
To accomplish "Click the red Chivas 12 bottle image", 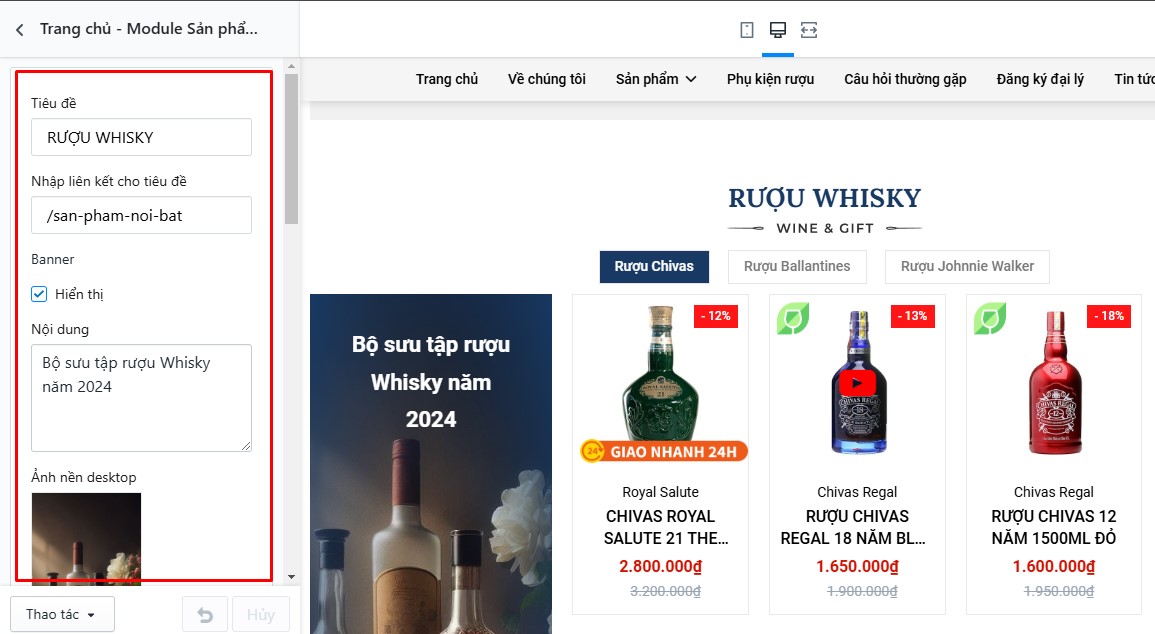I will tap(1055, 383).
